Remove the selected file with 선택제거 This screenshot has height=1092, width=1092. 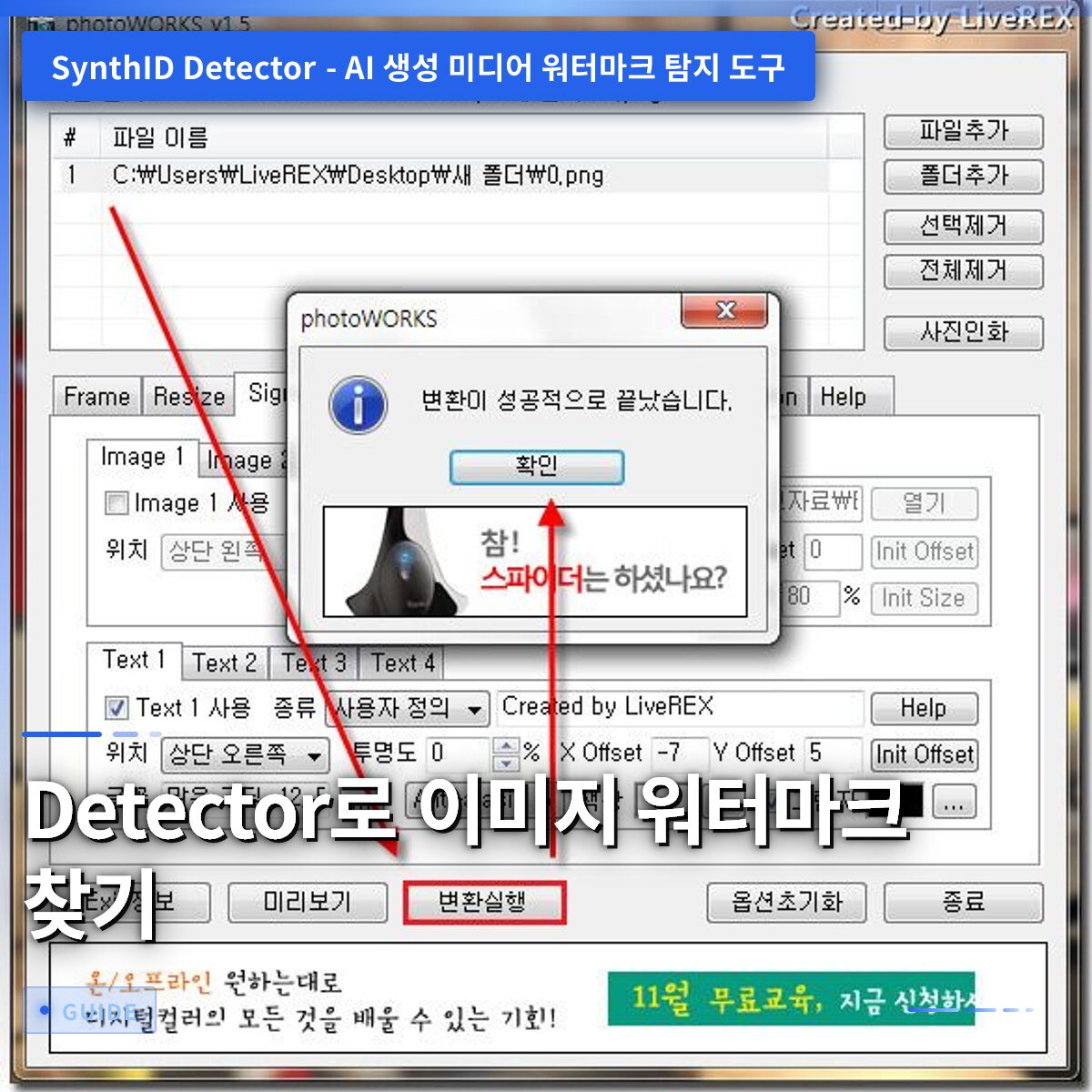[x=963, y=227]
